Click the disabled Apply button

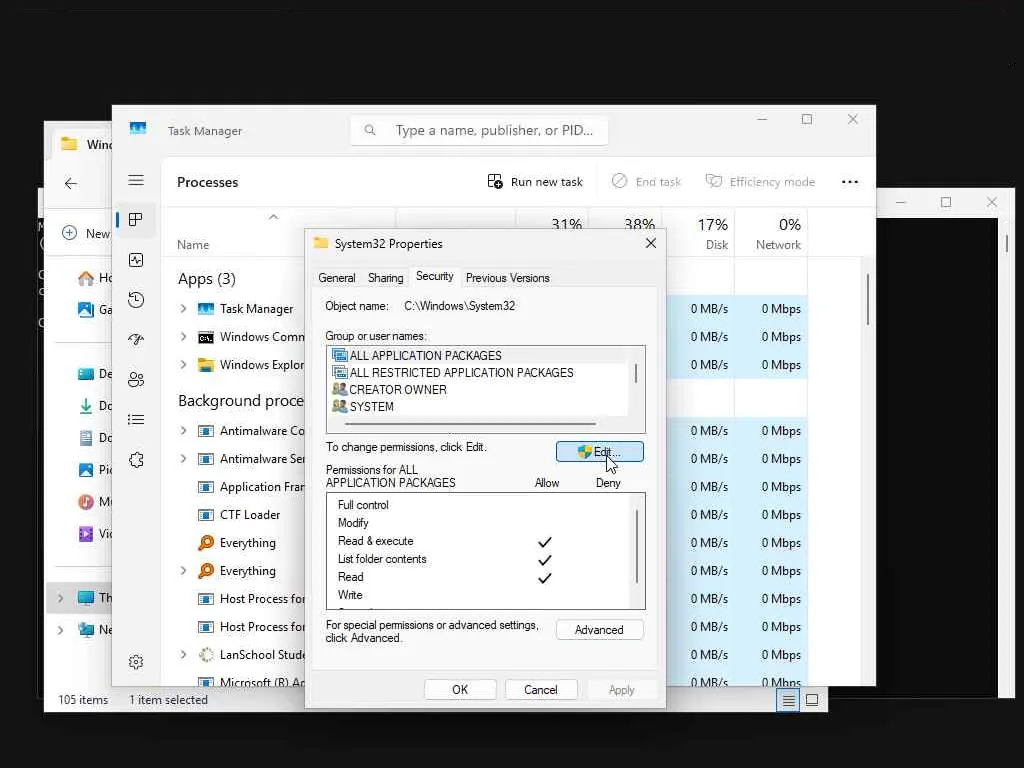point(621,690)
